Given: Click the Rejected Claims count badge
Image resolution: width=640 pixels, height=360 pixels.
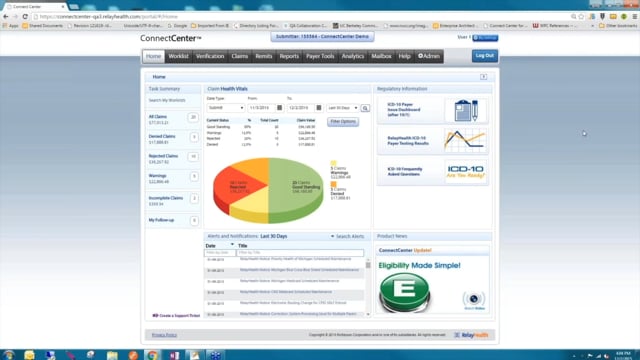Looking at the screenshot, I should 193,157.
